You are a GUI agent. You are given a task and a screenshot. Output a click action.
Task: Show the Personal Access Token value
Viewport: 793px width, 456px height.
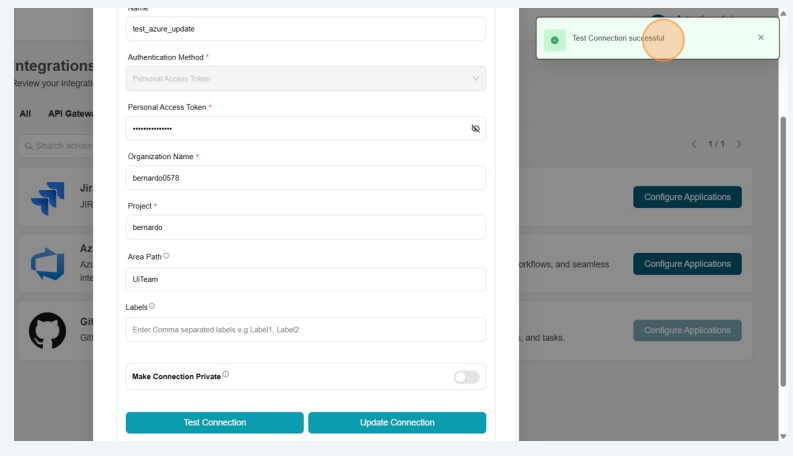tap(475, 129)
